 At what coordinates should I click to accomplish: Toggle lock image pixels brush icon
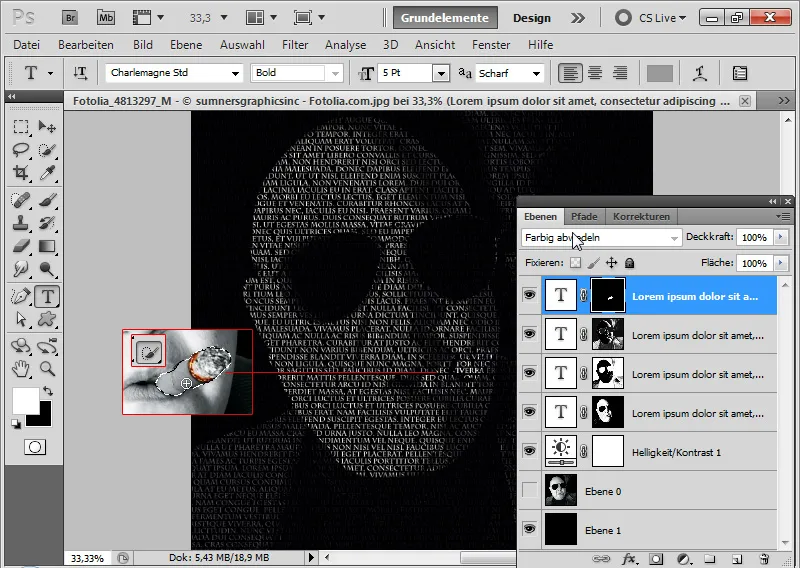click(593, 263)
